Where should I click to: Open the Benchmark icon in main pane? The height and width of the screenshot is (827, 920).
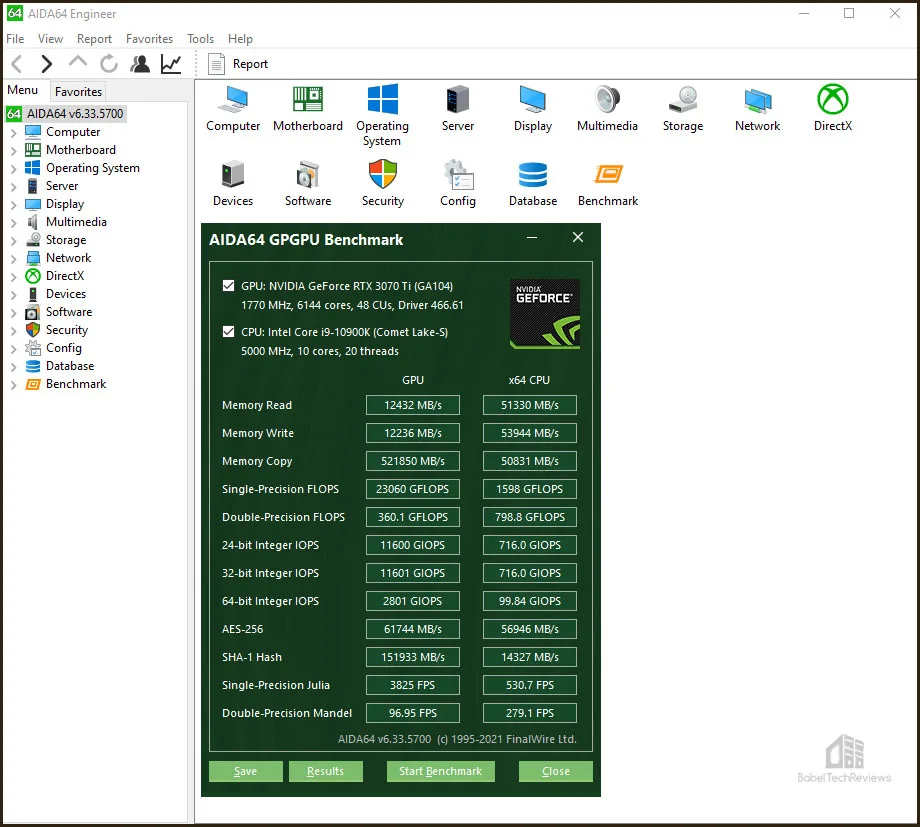pos(608,184)
